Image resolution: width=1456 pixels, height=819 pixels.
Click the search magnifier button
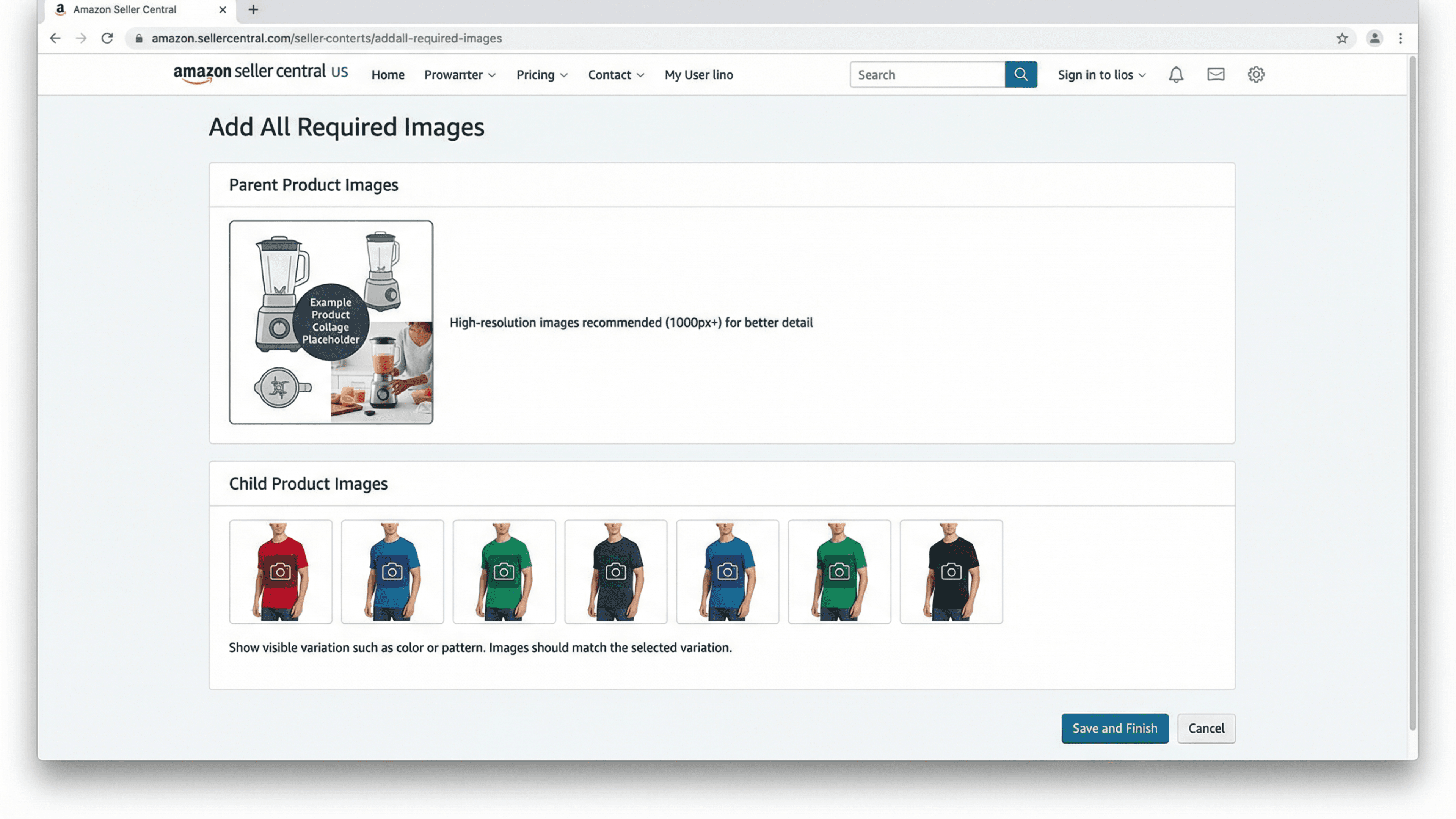[x=1020, y=75]
